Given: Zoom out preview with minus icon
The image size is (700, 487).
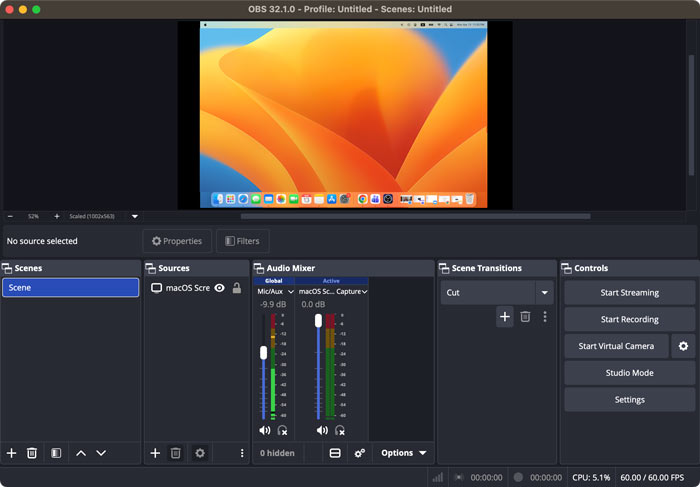Looking at the screenshot, I should (x=10, y=216).
